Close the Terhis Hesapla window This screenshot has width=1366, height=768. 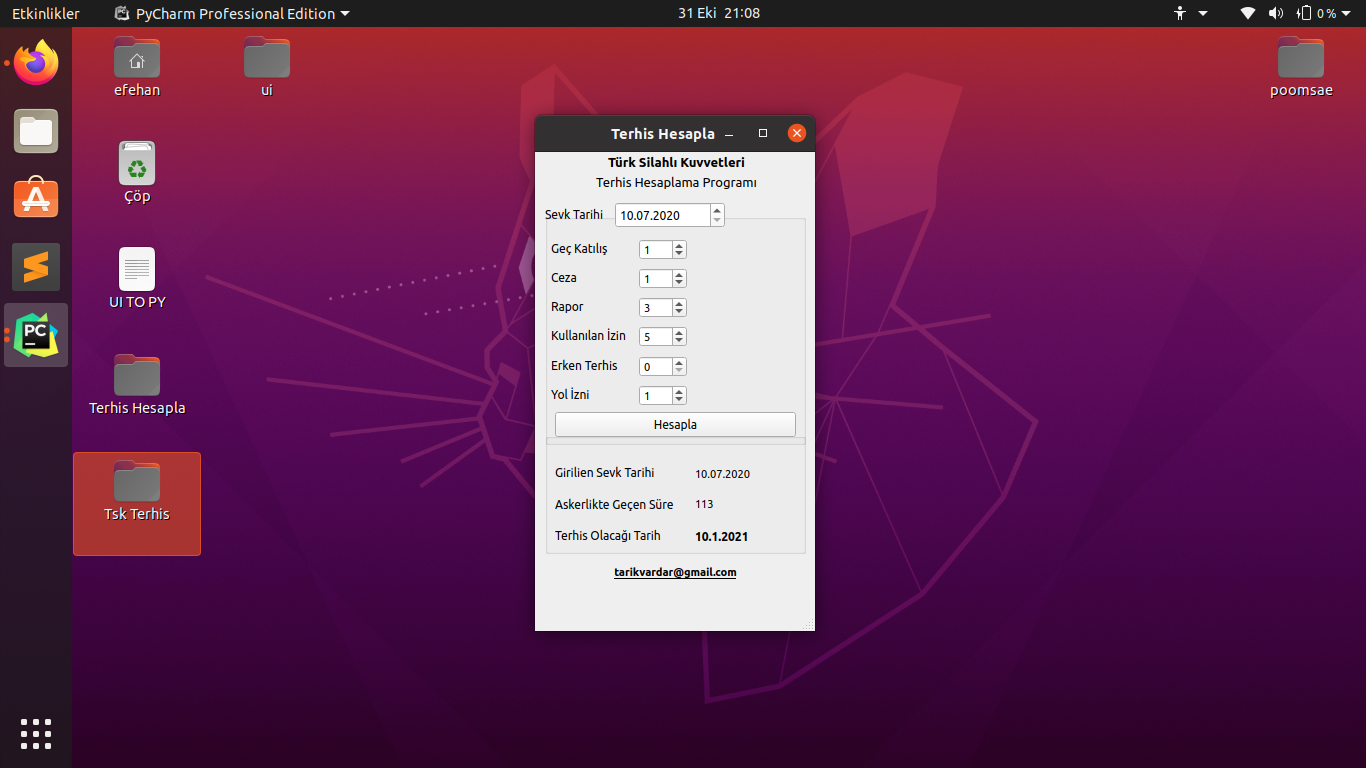tap(797, 133)
